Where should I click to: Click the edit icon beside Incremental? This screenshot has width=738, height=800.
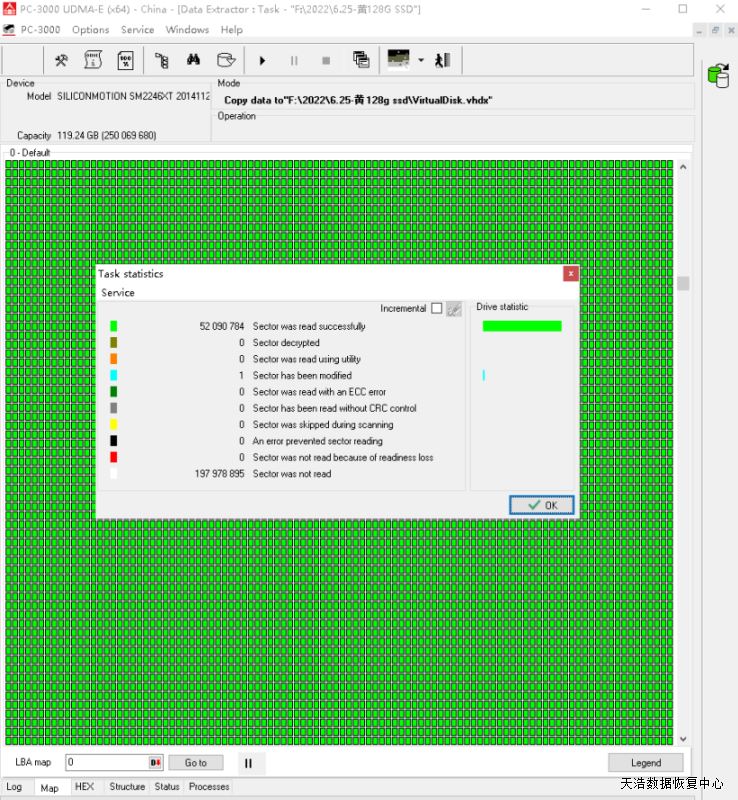[x=453, y=309]
